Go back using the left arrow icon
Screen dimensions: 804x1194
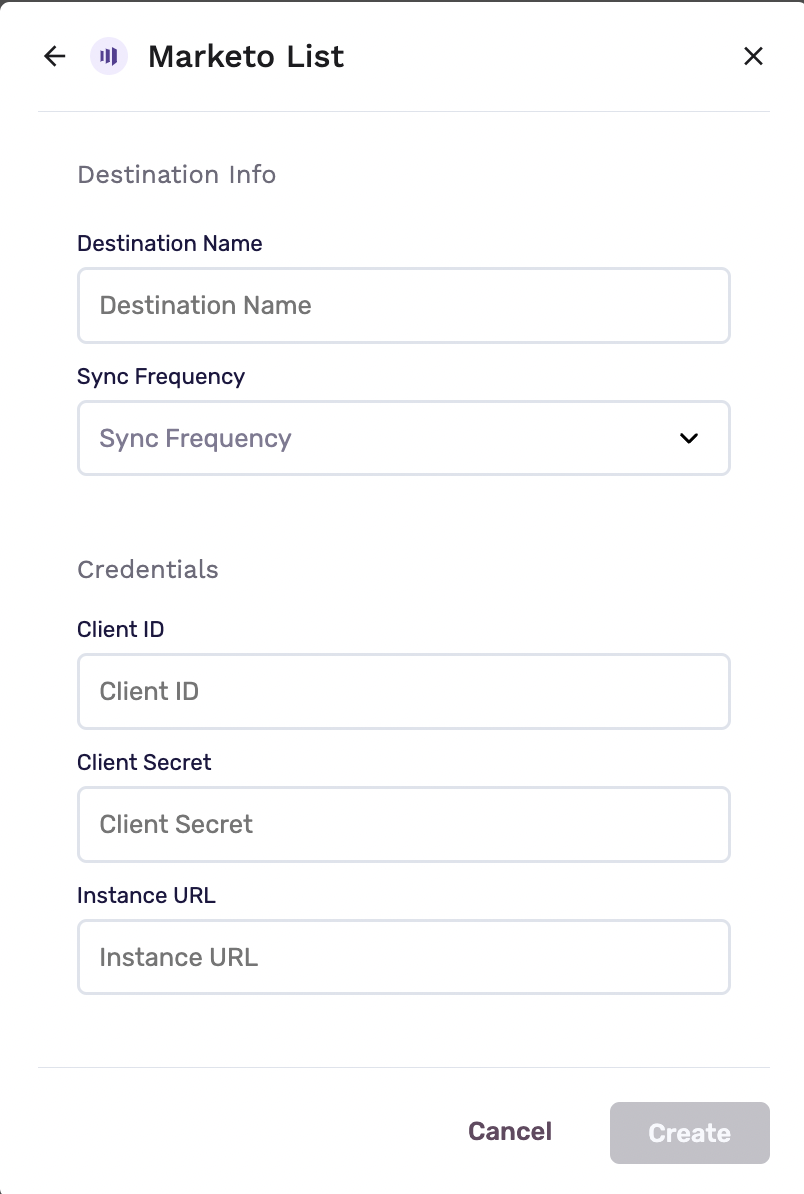coord(55,56)
